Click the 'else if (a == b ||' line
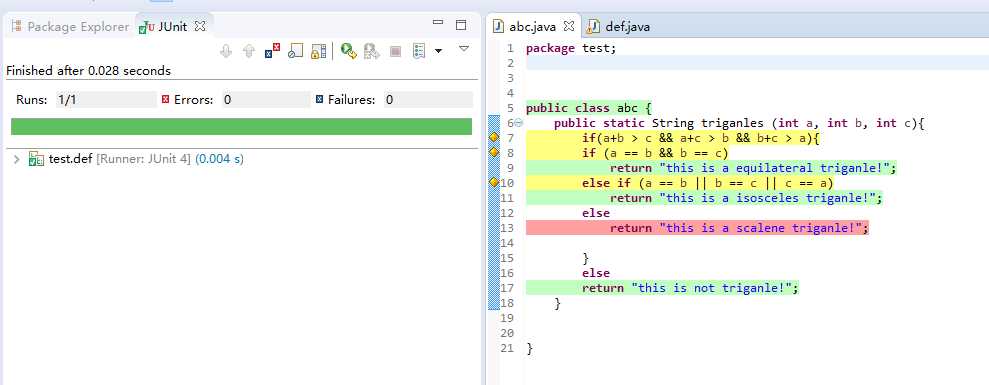The image size is (989, 385). (x=708, y=184)
